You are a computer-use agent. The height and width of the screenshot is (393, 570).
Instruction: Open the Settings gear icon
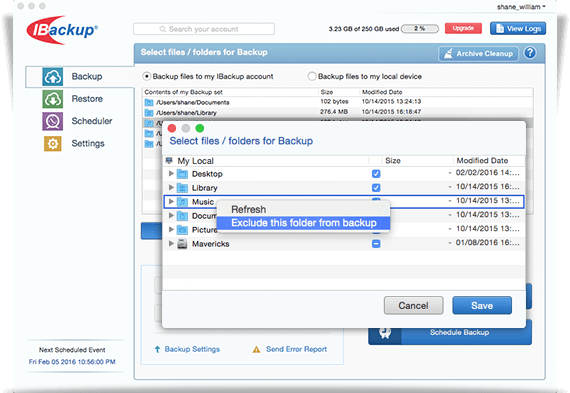tap(53, 144)
